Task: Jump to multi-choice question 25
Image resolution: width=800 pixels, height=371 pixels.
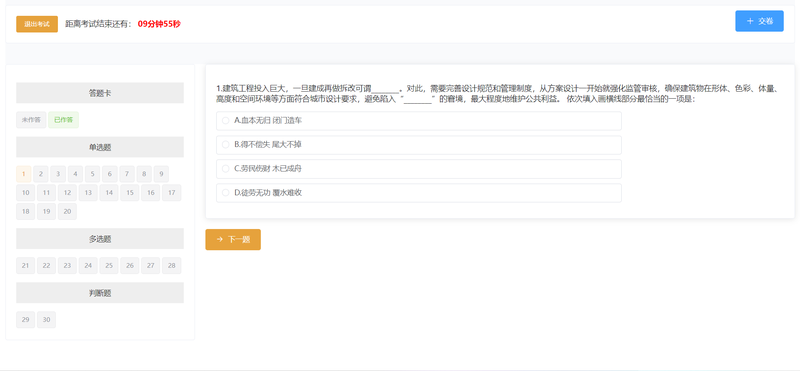Action: pos(109,266)
